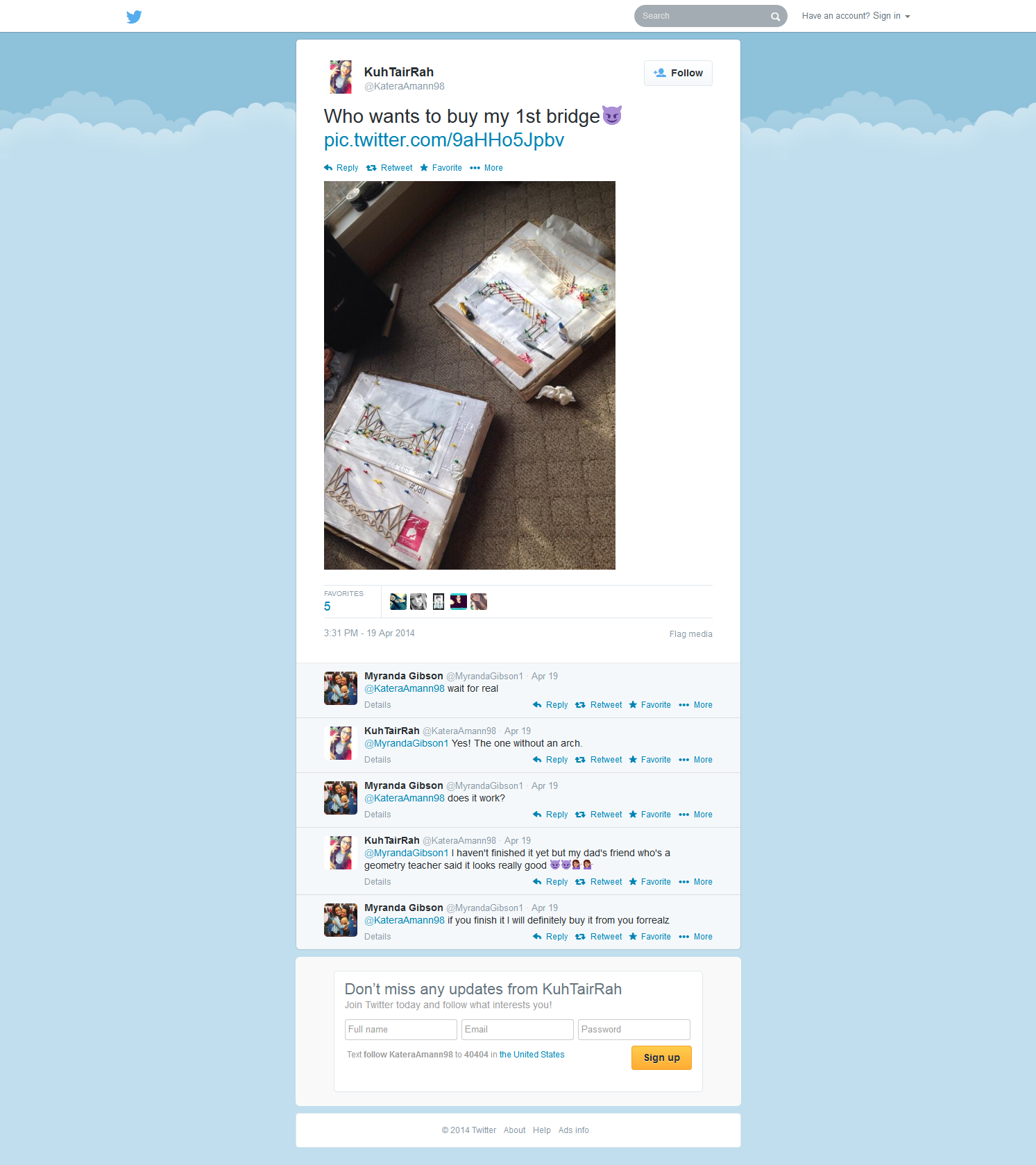Open About link in footer
The image size is (1036, 1165).
tap(514, 1130)
